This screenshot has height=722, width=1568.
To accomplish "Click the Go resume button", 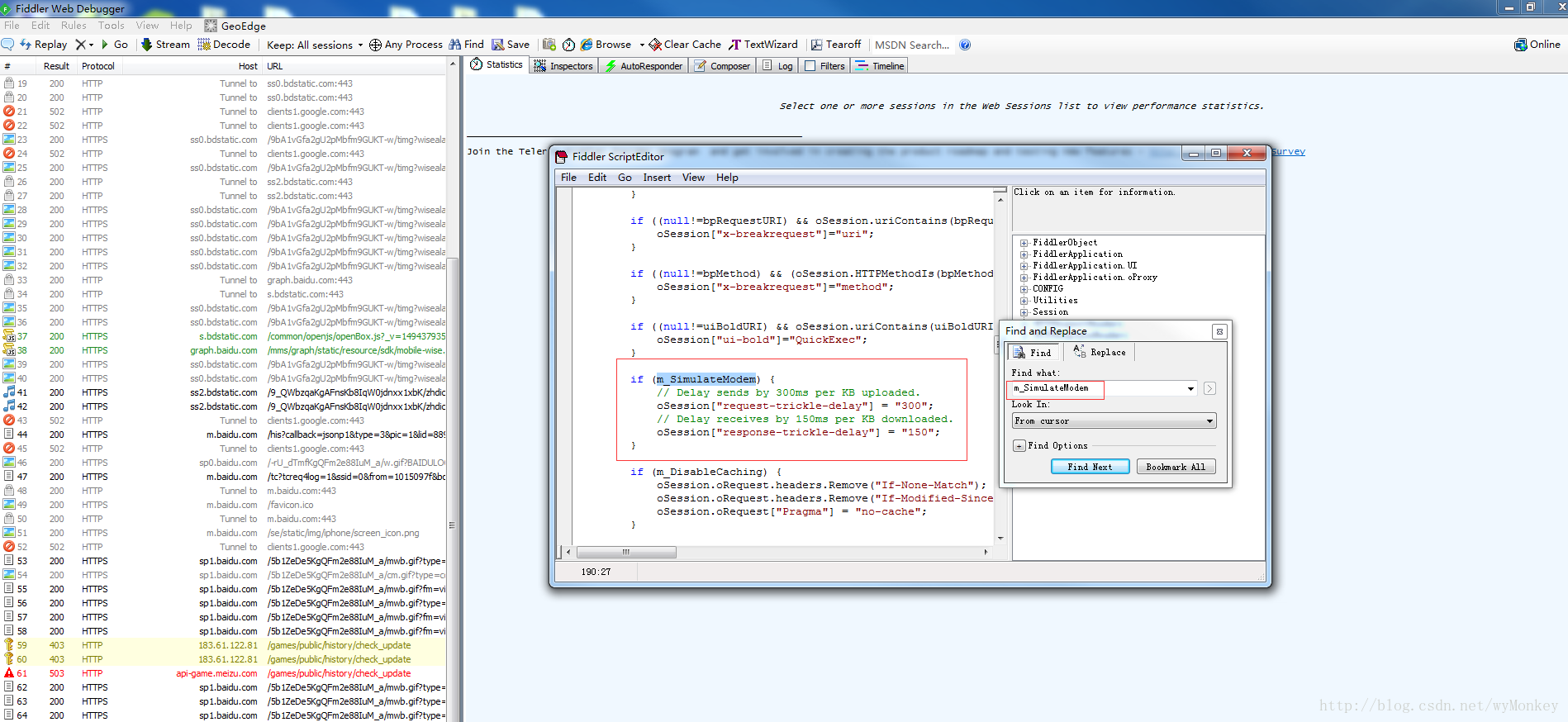I will pyautogui.click(x=114, y=45).
